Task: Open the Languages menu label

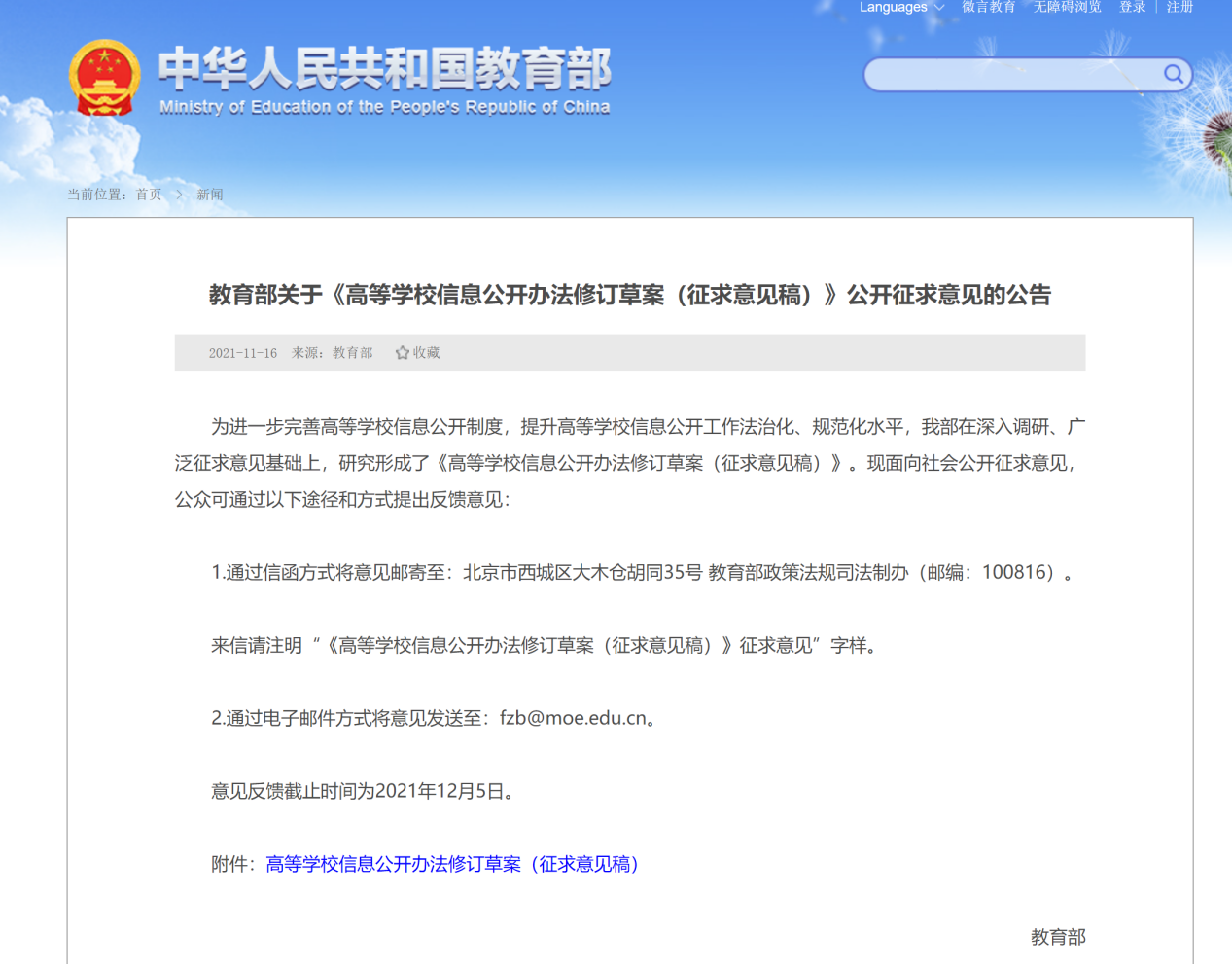Action: pyautogui.click(x=893, y=8)
